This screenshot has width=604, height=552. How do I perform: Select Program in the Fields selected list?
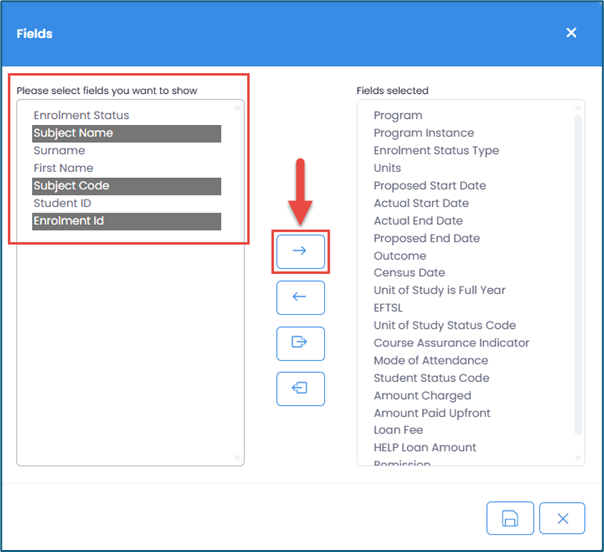398,116
